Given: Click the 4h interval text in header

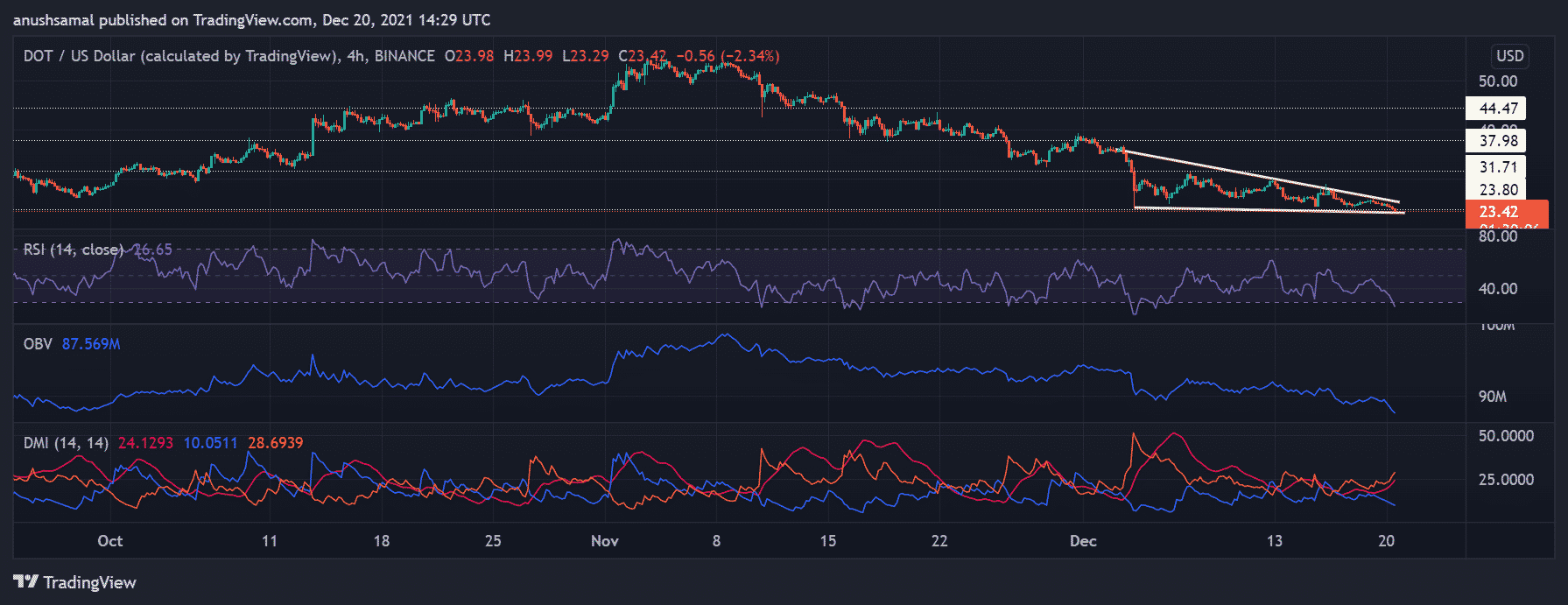Looking at the screenshot, I should [x=355, y=56].
